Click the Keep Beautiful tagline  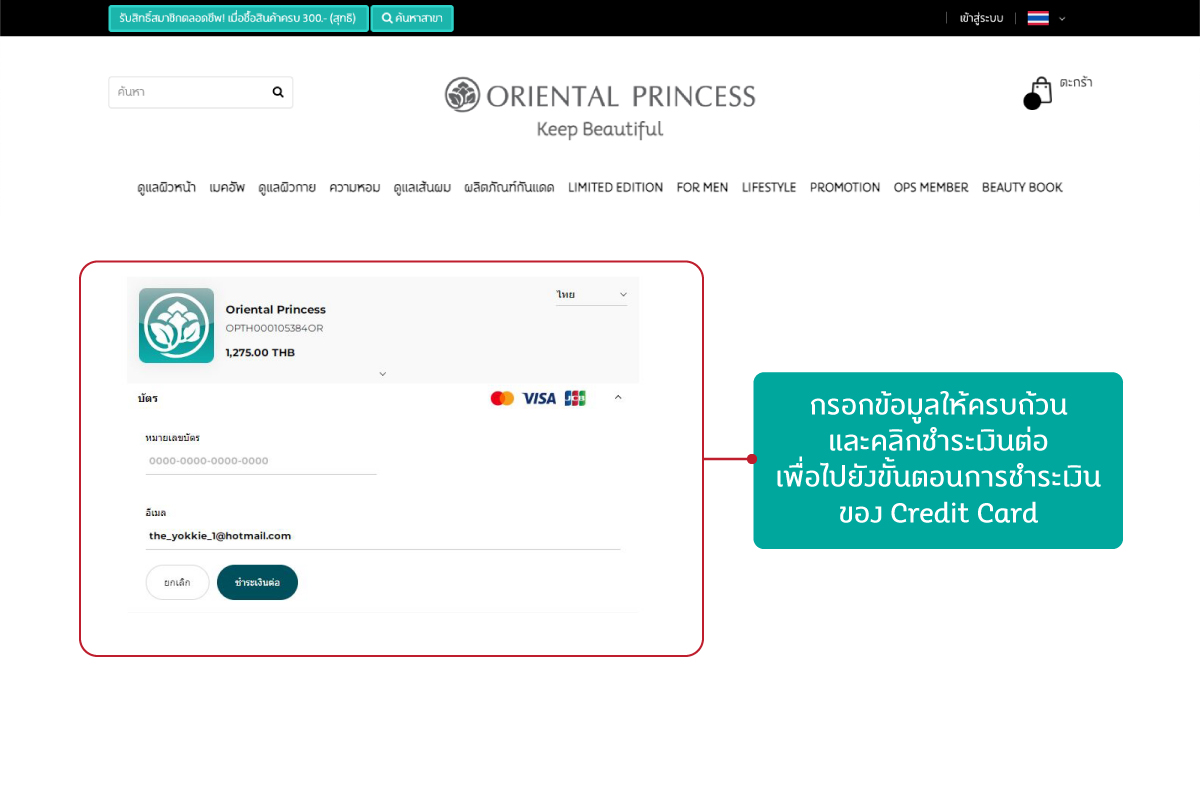pyautogui.click(x=600, y=129)
